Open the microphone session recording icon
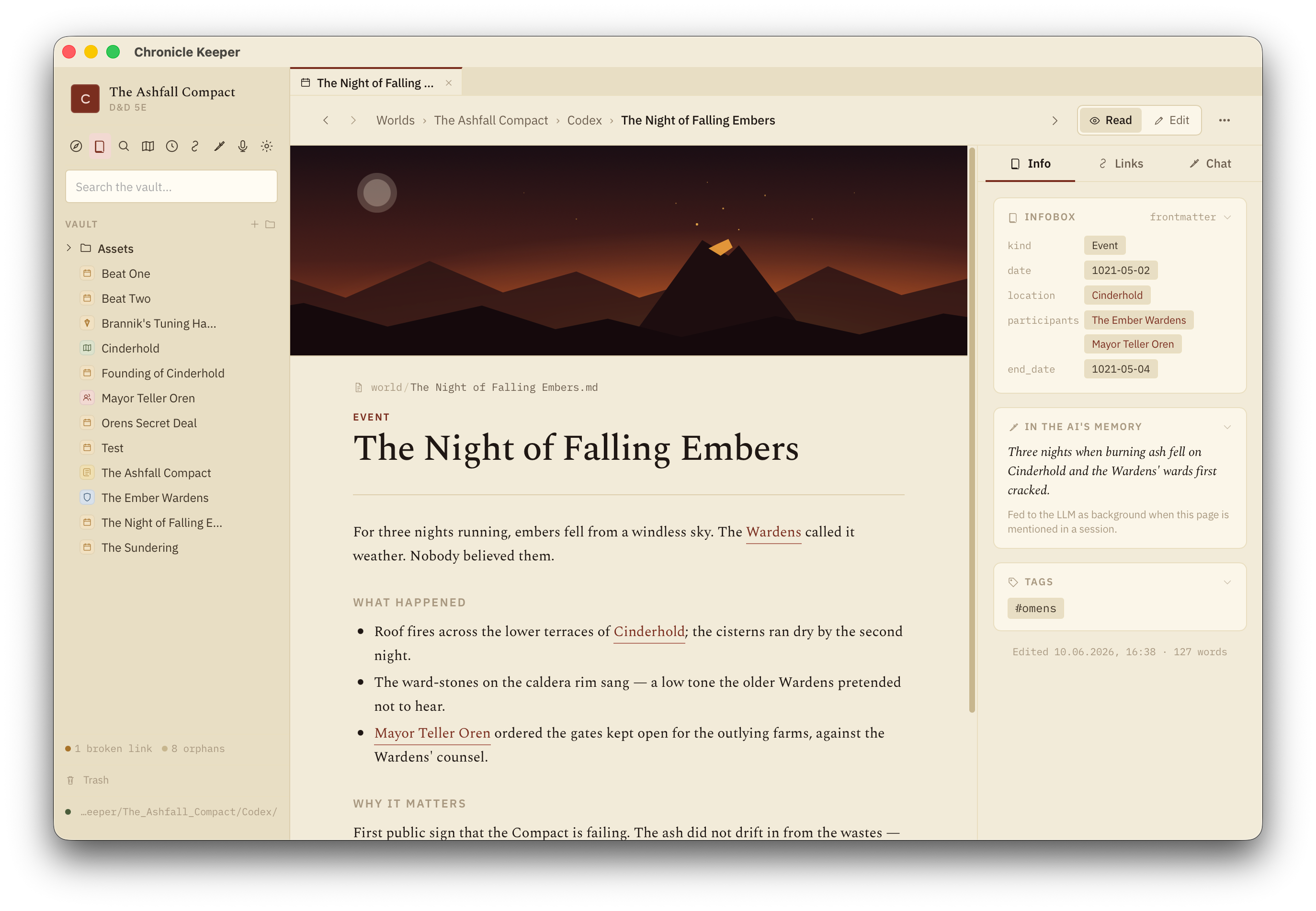This screenshot has width=1316, height=911. click(x=243, y=146)
